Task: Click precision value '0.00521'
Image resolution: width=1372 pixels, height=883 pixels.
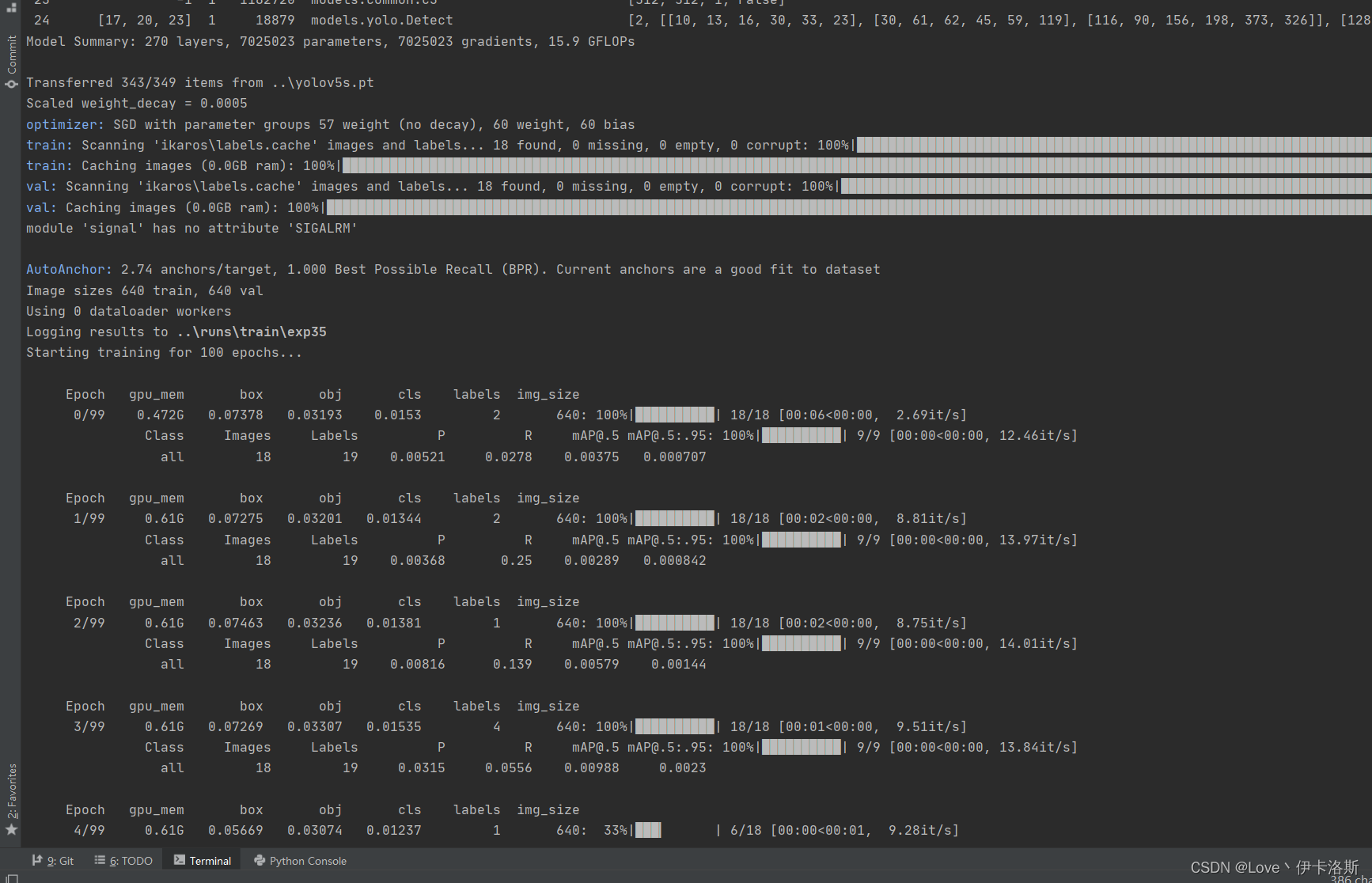Action: 418,457
